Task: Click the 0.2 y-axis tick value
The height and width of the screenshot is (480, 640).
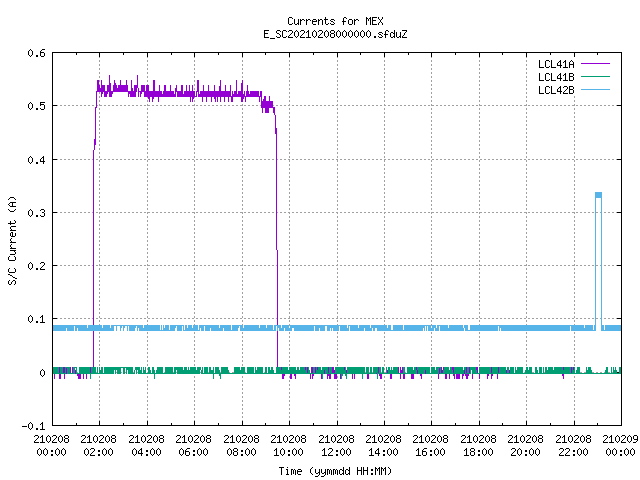Action: [36, 266]
